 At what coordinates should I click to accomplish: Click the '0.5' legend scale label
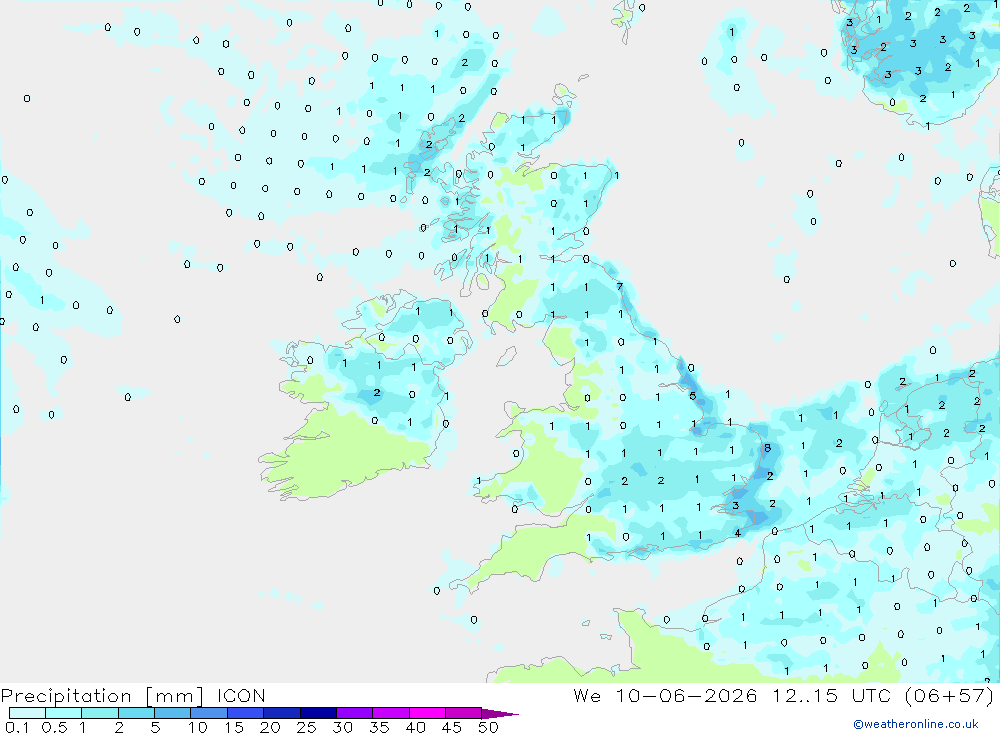(x=54, y=727)
